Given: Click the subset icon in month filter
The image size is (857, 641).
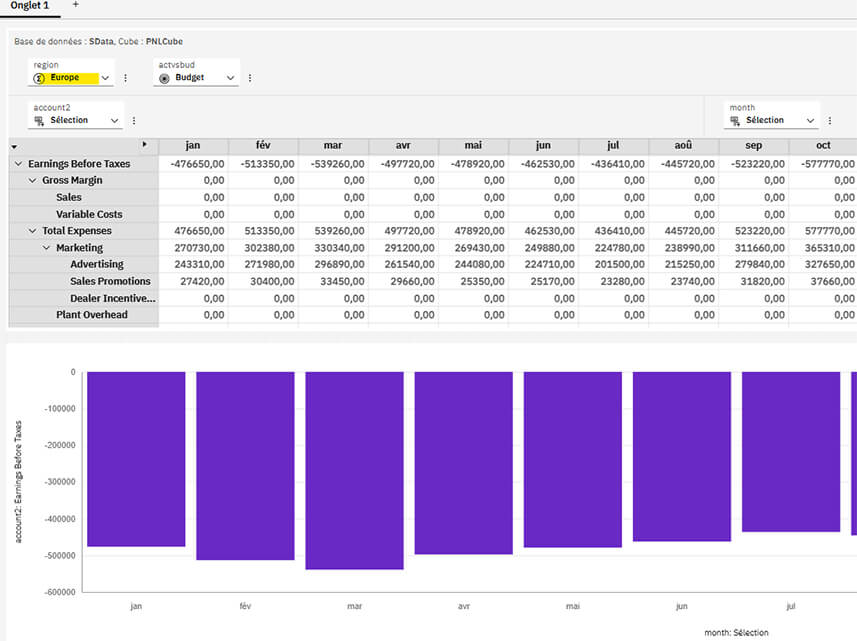Looking at the screenshot, I should coord(735,121).
